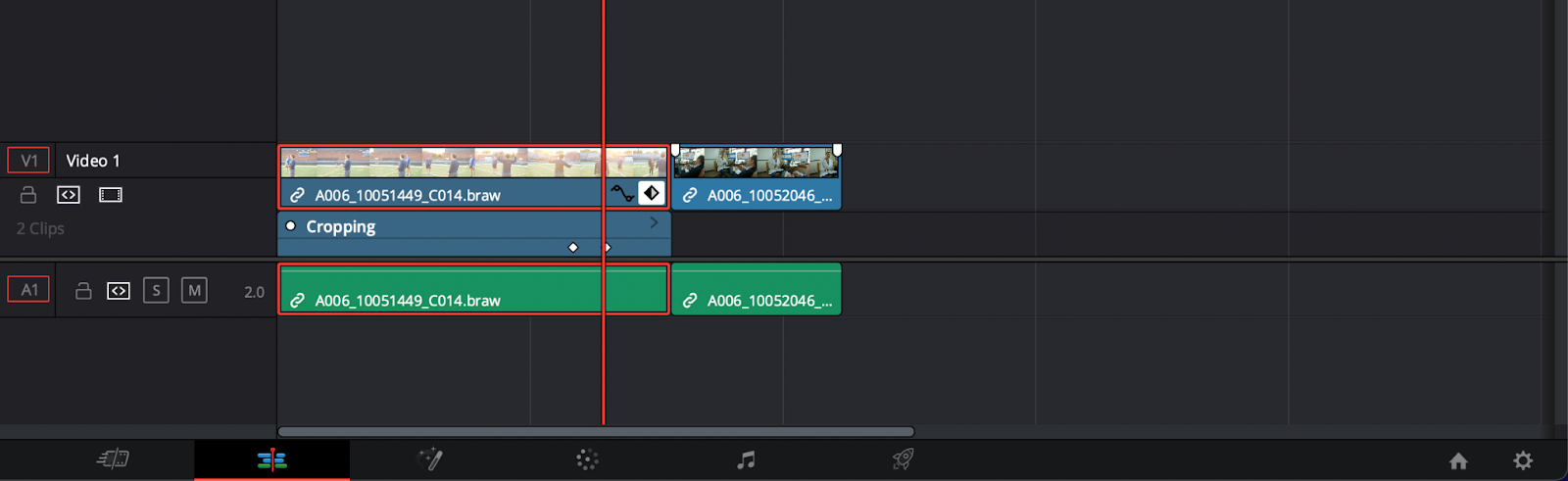This screenshot has width=1568, height=481.
Task: Click link icon on A006_10052046 audio clip
Action: (x=690, y=301)
